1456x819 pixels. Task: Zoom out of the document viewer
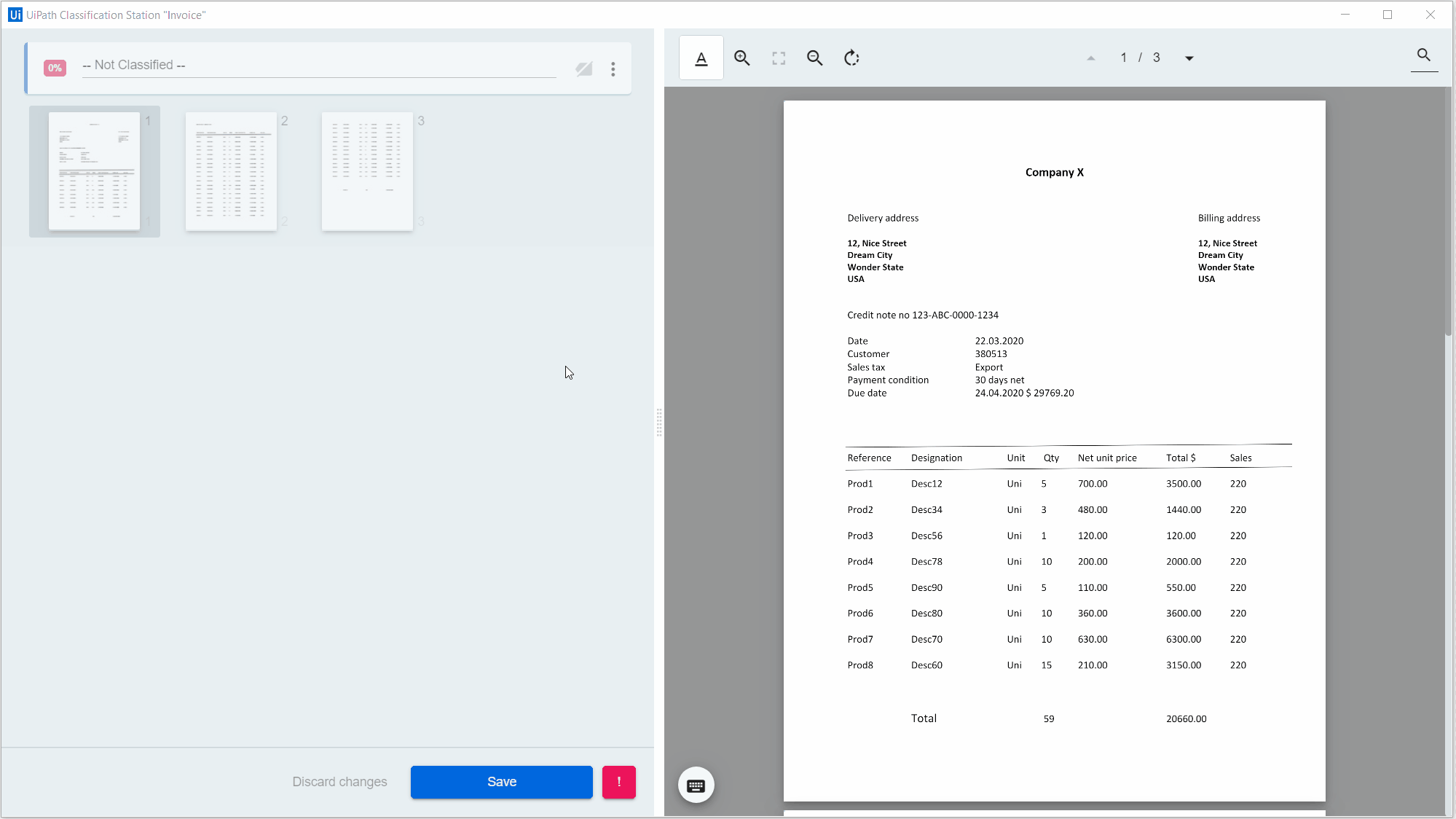(x=814, y=58)
